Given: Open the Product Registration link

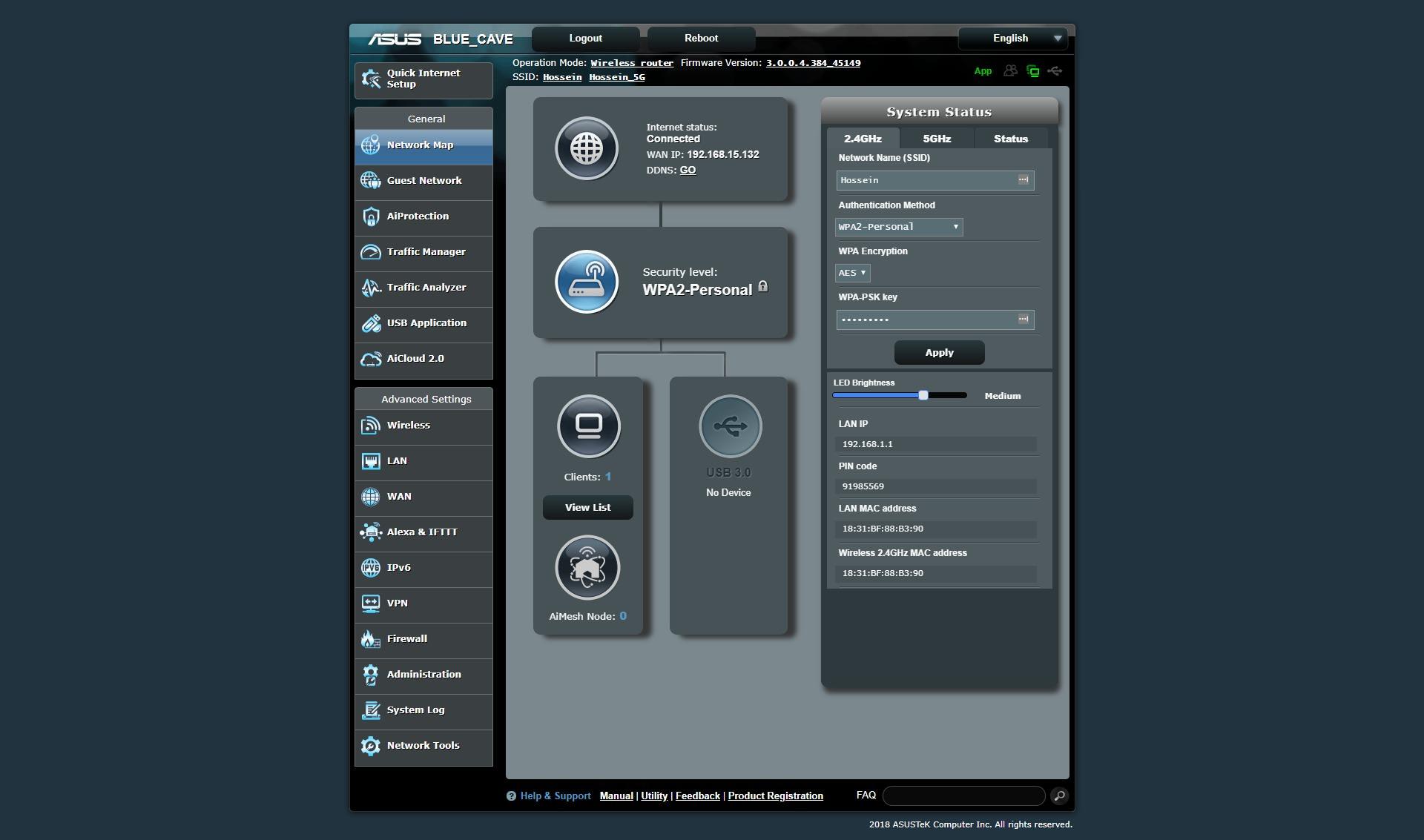Looking at the screenshot, I should point(775,796).
